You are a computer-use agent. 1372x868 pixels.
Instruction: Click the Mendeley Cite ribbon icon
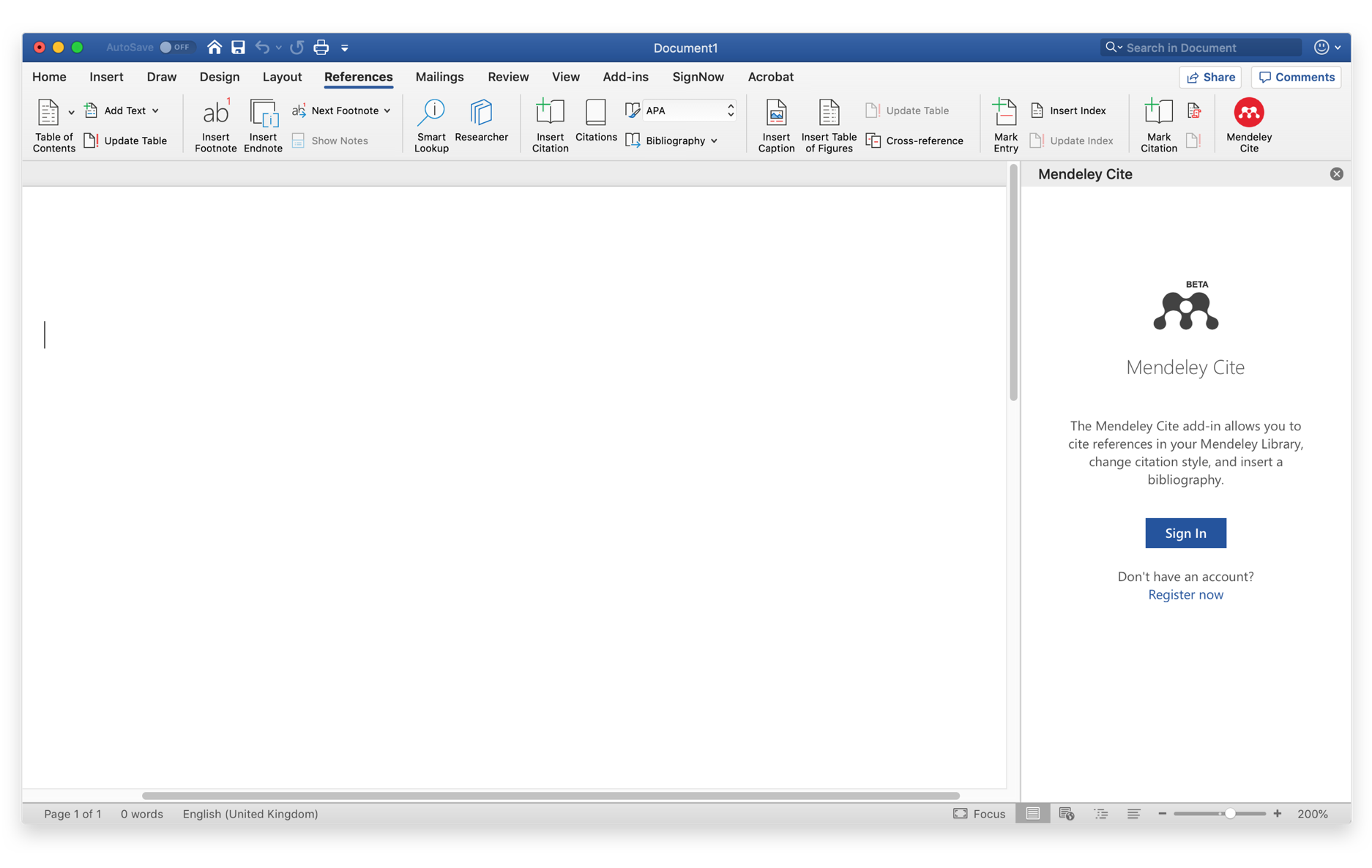(x=1248, y=113)
